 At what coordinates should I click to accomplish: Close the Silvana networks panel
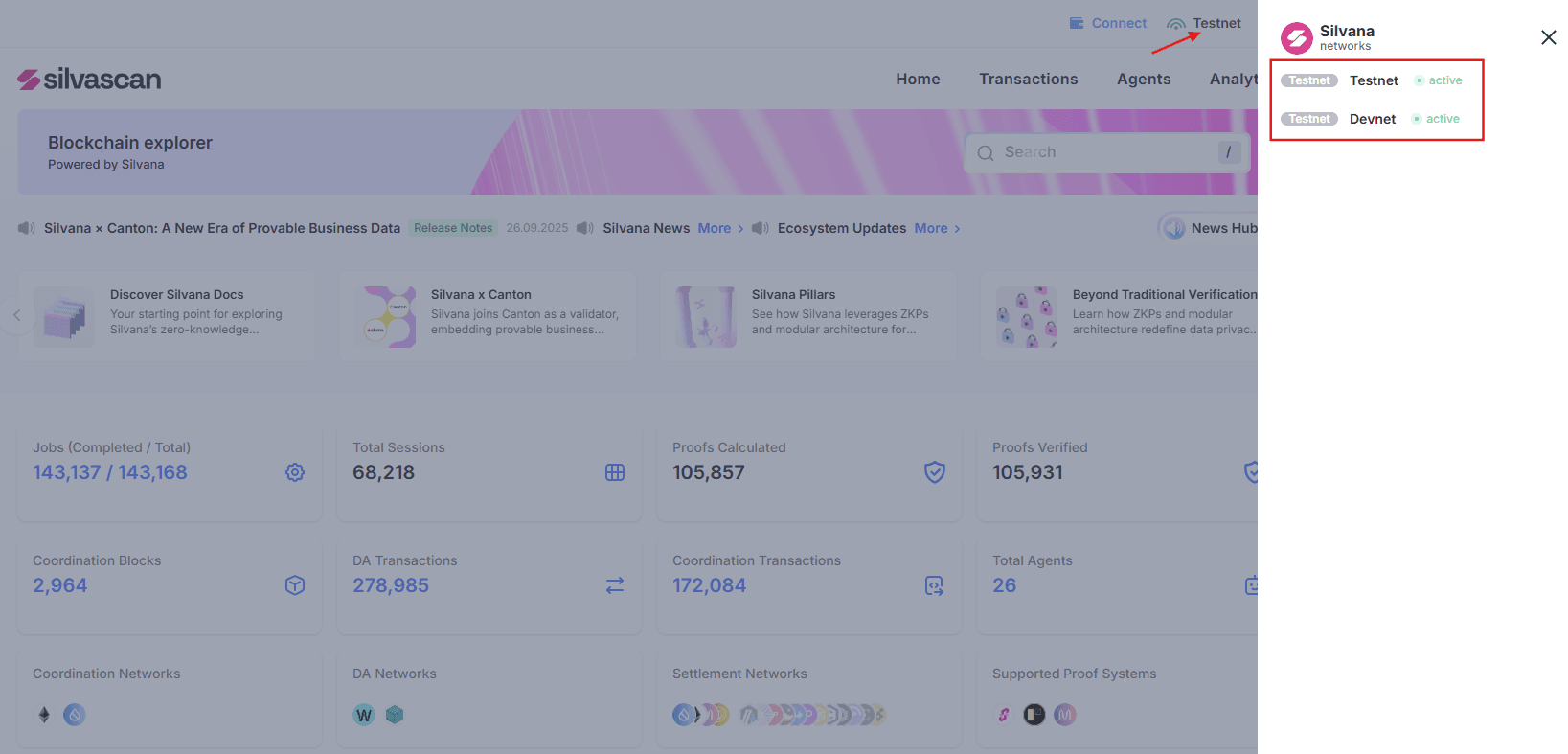[1548, 37]
